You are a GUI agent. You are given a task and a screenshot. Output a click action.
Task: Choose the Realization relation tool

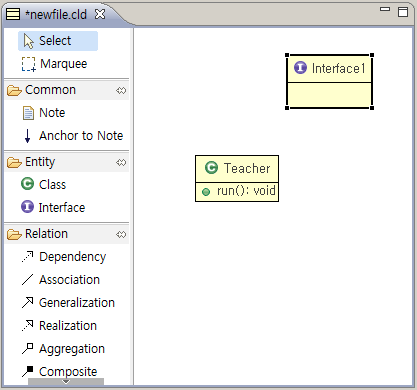[x=59, y=326]
